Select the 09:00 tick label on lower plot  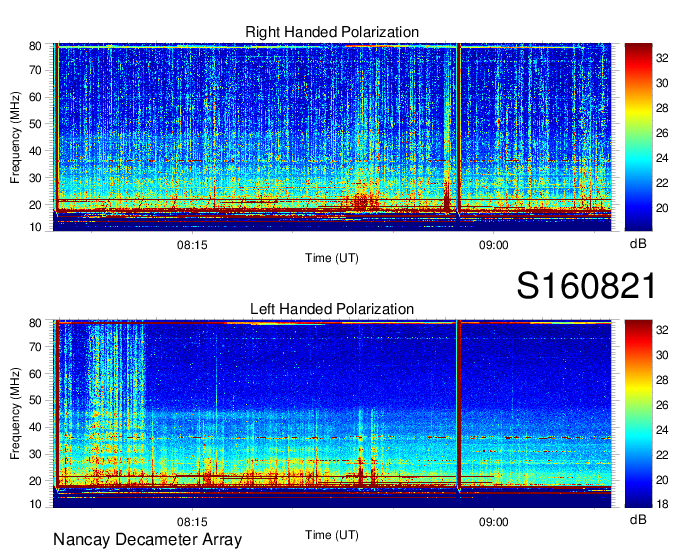click(x=494, y=522)
